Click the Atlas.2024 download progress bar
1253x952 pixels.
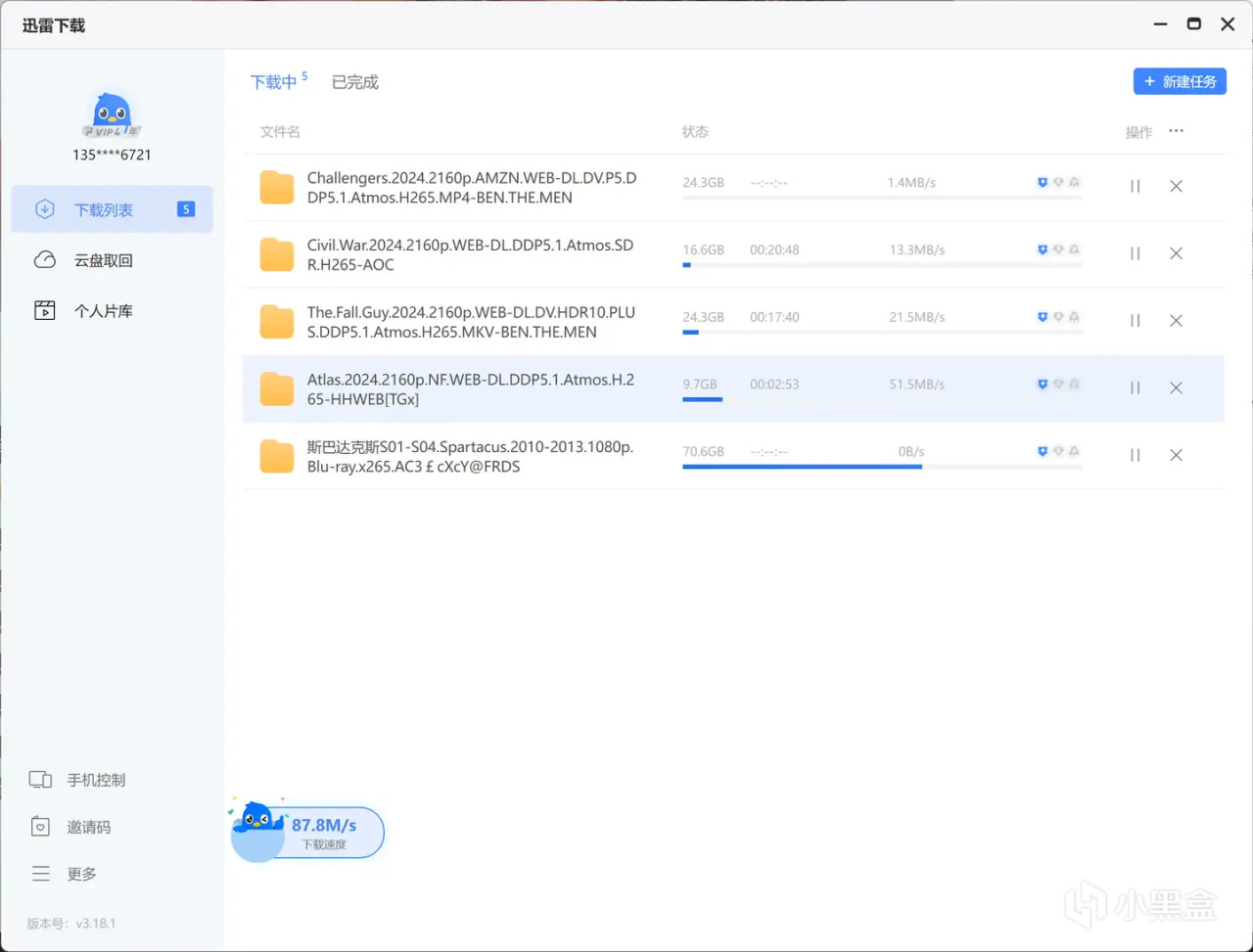tap(882, 399)
